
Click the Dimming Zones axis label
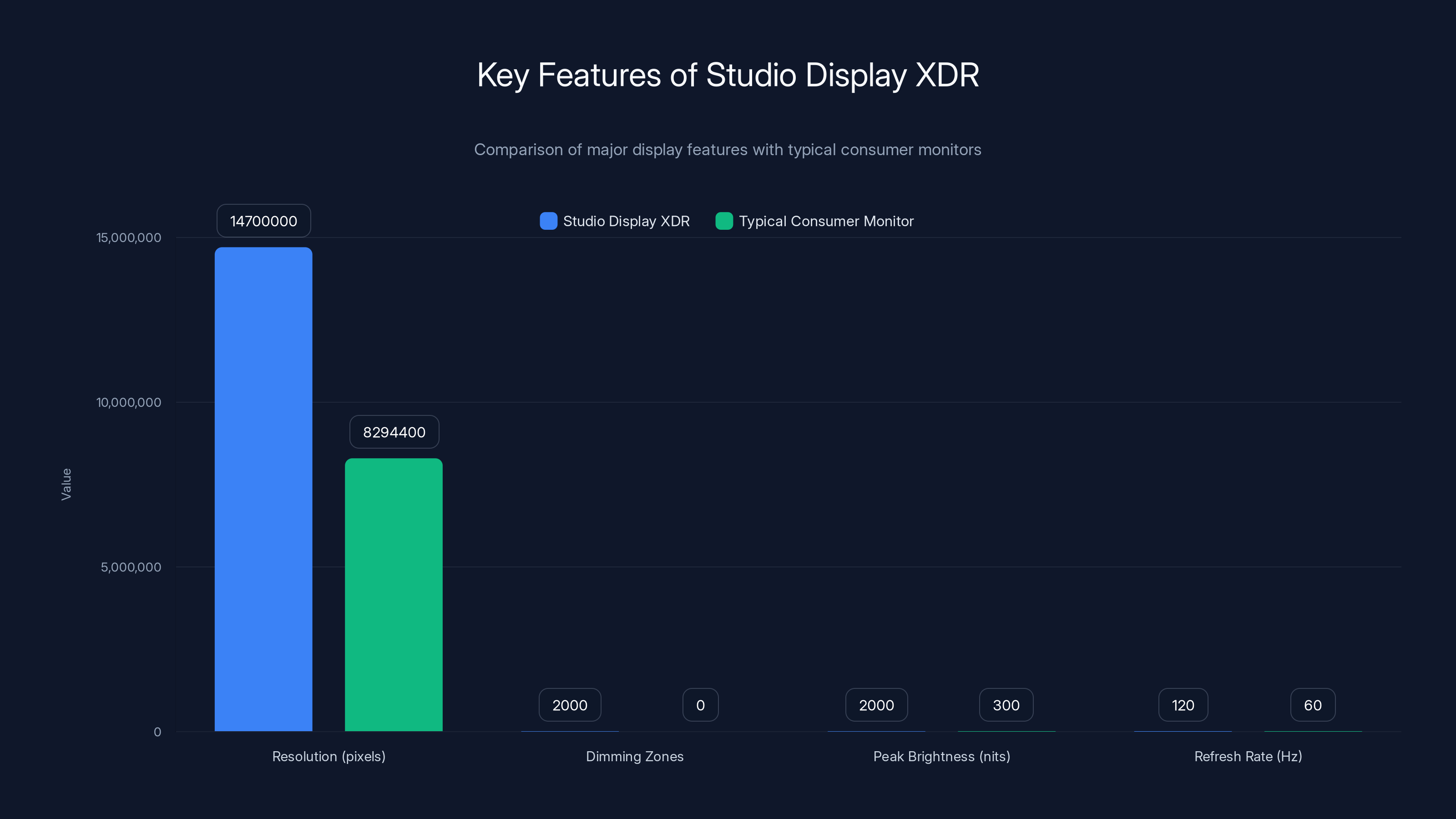(635, 756)
